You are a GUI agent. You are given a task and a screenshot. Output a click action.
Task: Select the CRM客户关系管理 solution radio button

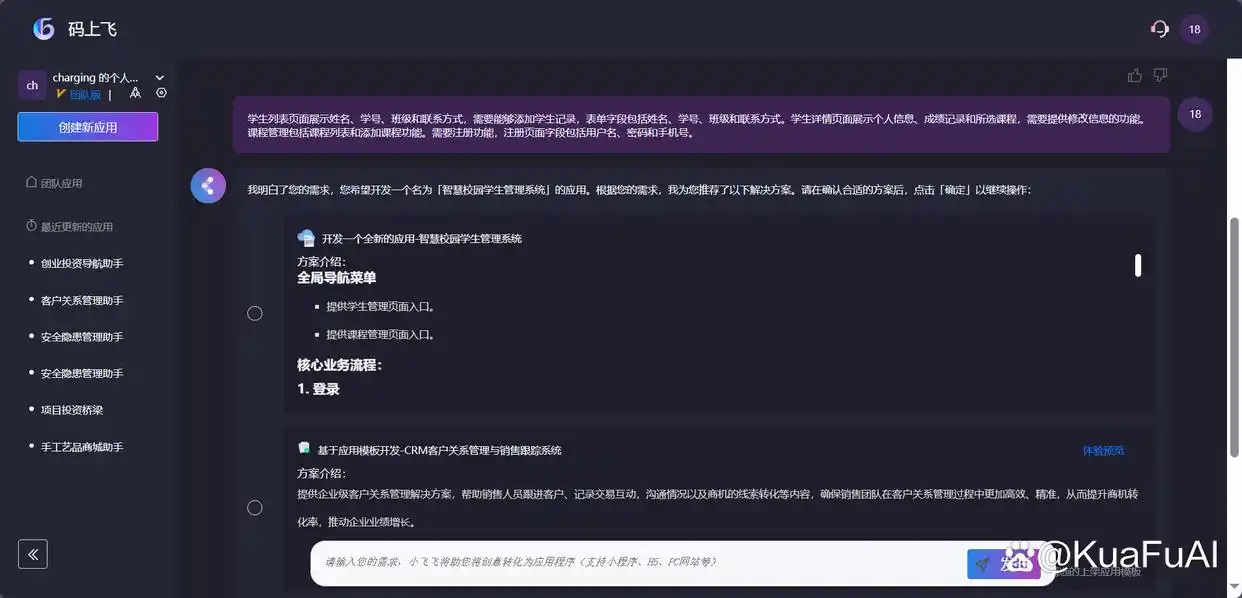255,507
